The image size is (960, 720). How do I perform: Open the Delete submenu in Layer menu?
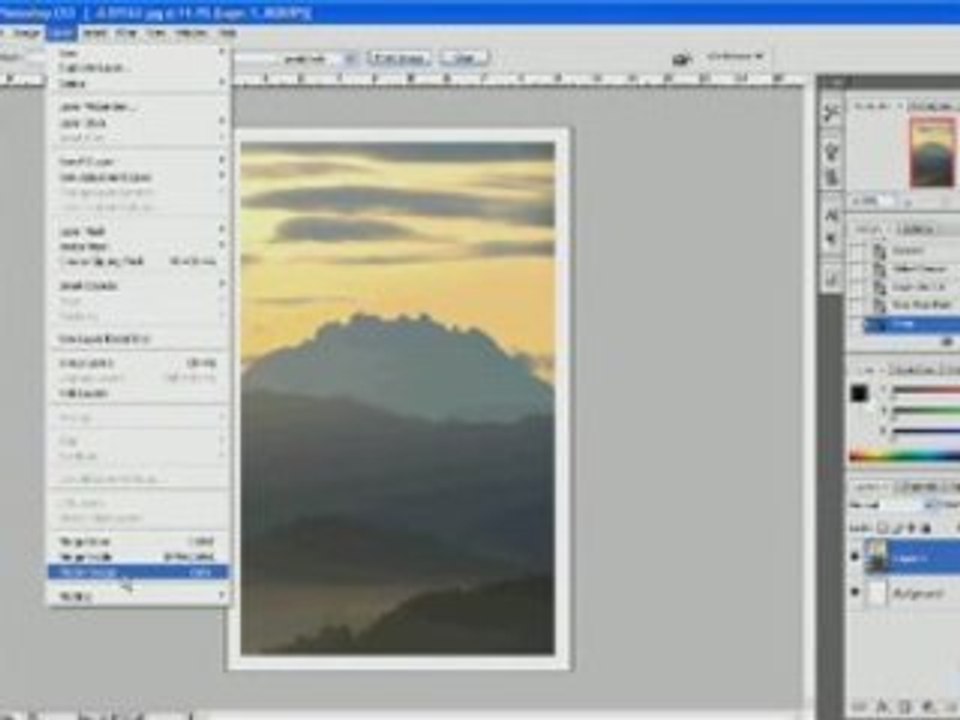[138, 83]
